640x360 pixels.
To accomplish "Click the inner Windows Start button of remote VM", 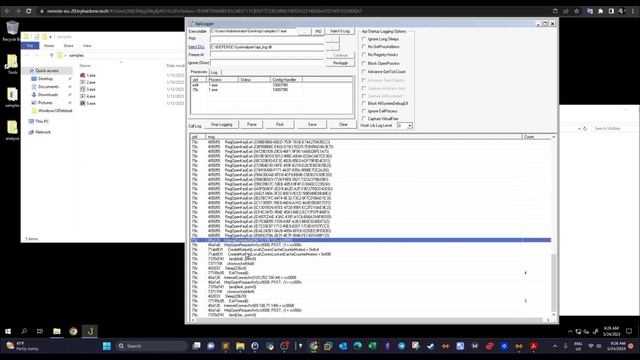I will pos(8,331).
